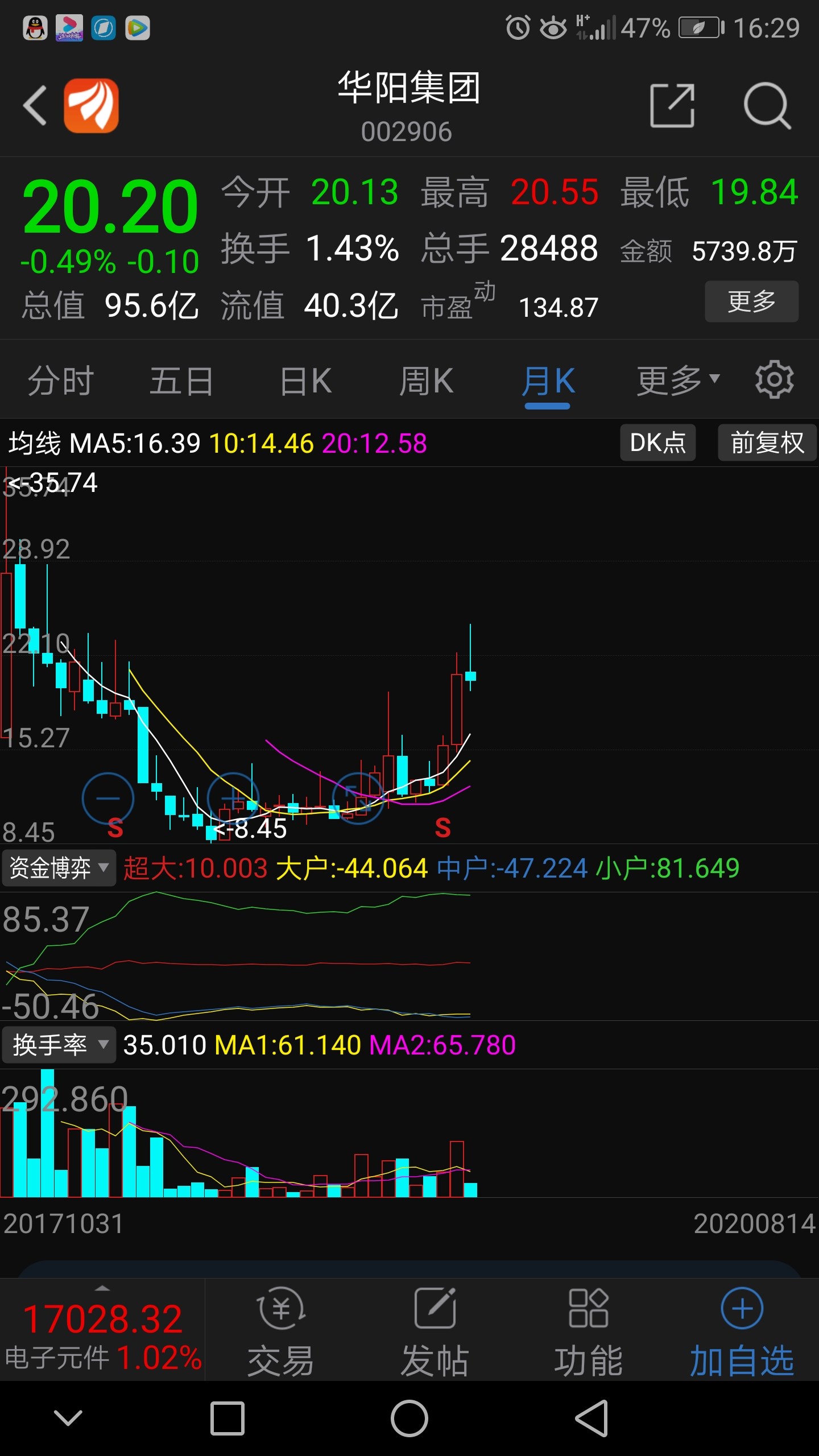Tap the 发帖 button label
This screenshot has width=819, height=1456.
[435, 1360]
